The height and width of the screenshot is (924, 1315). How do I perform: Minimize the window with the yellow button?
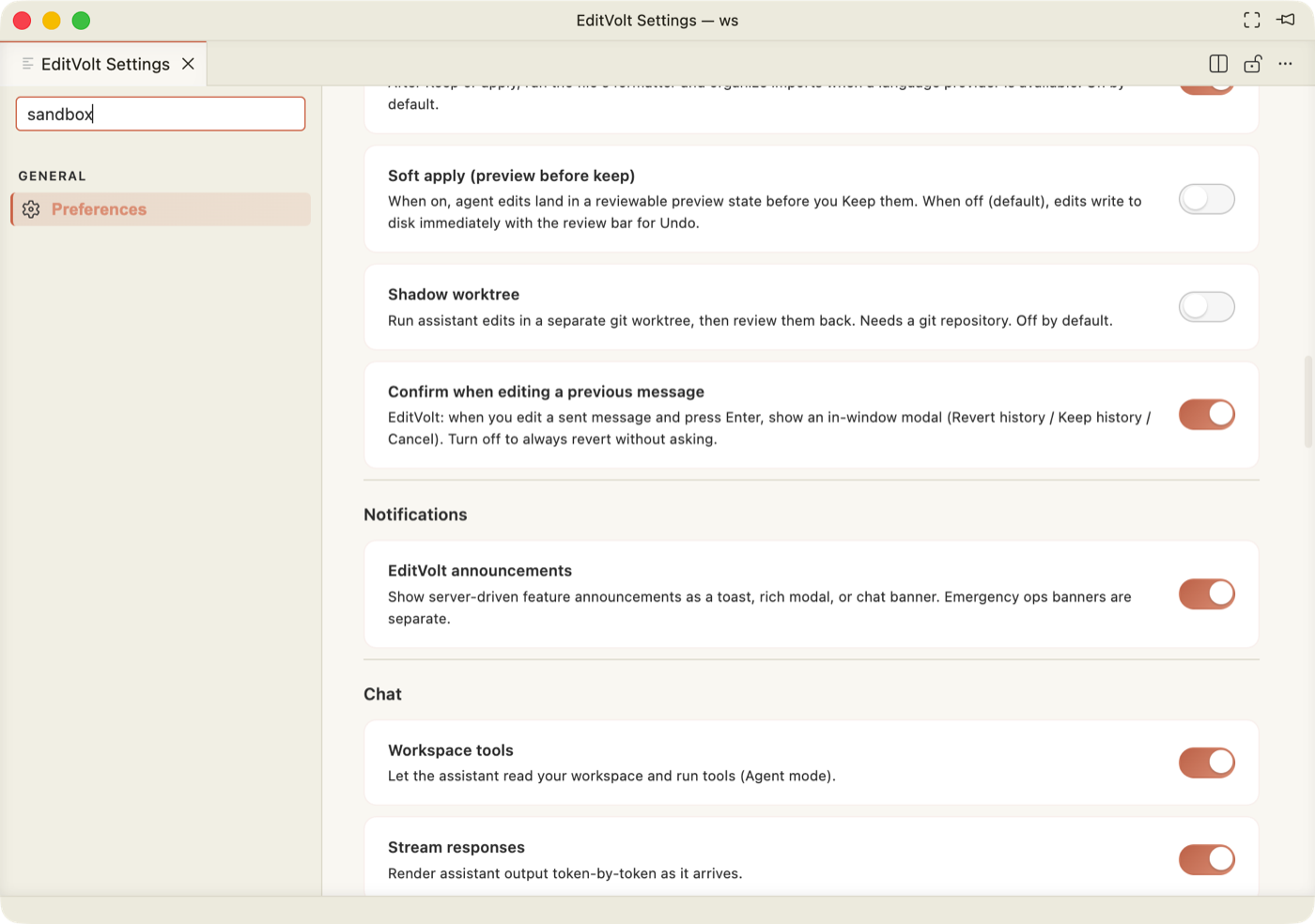(x=52, y=21)
